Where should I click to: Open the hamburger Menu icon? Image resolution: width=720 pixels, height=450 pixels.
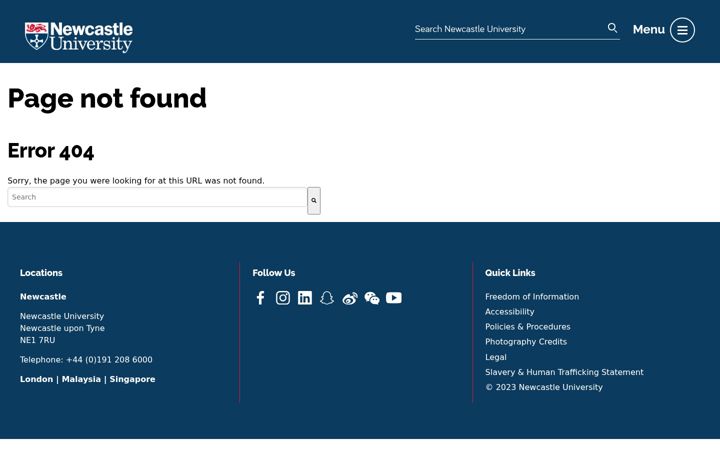point(682,30)
